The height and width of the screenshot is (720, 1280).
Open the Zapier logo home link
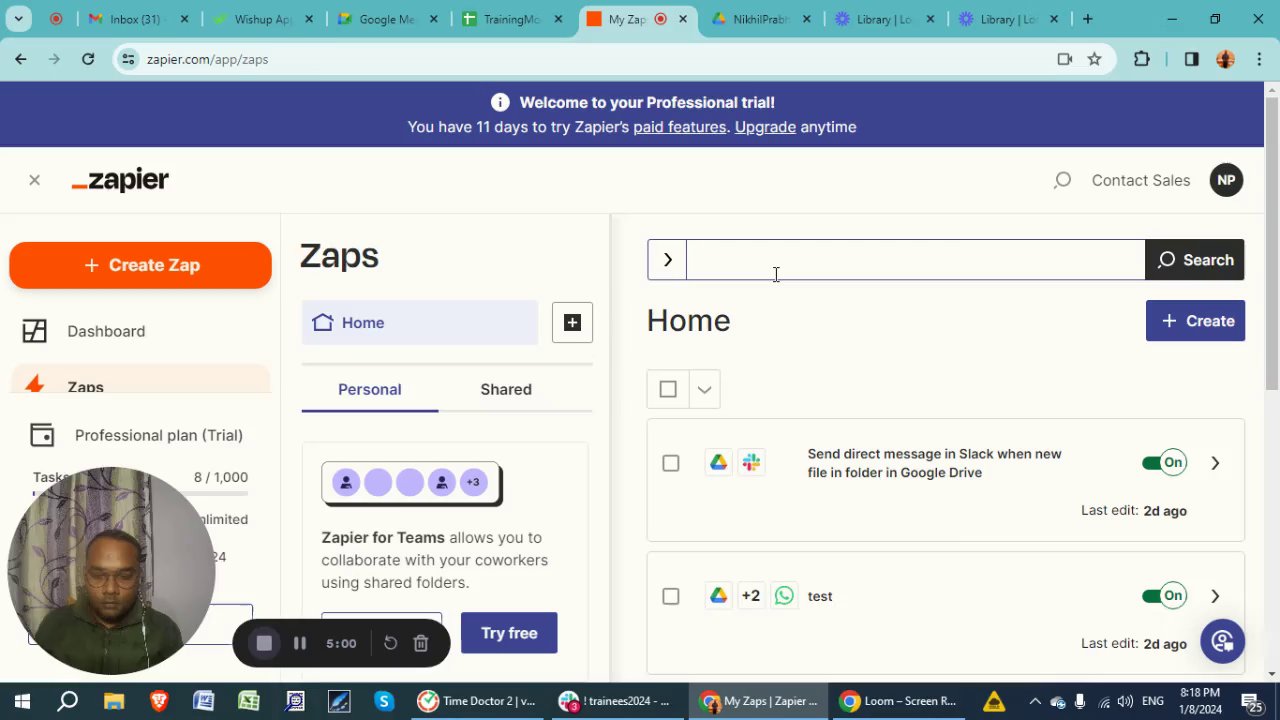[x=120, y=180]
